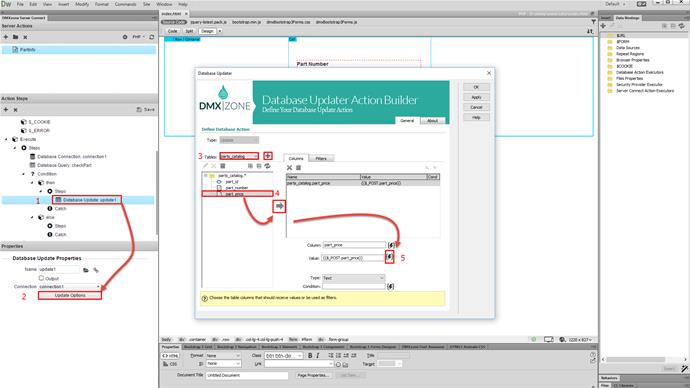This screenshot has width=690, height=388.
Task: Click the Save action steps icon
Action: coord(146,110)
